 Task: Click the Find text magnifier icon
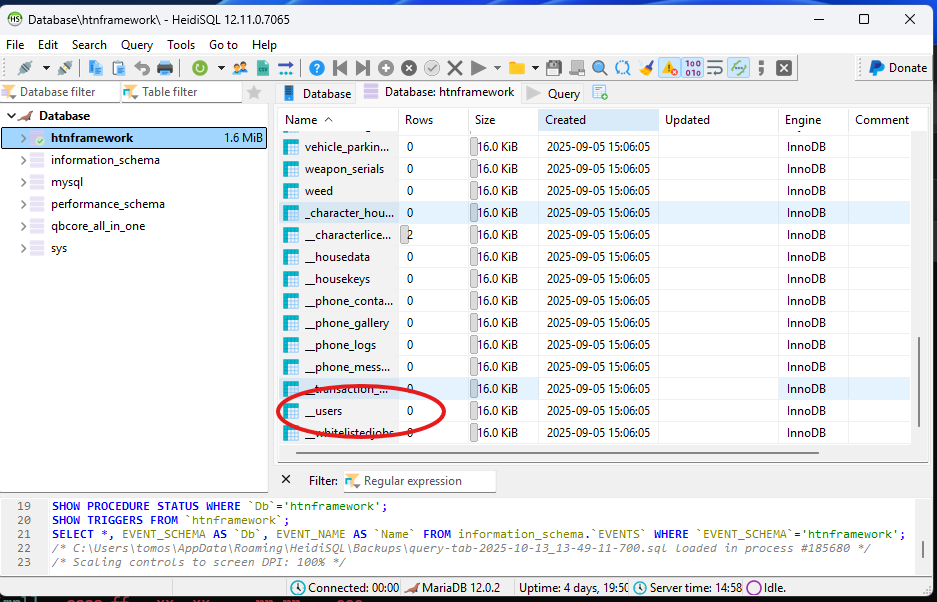pyautogui.click(x=599, y=68)
